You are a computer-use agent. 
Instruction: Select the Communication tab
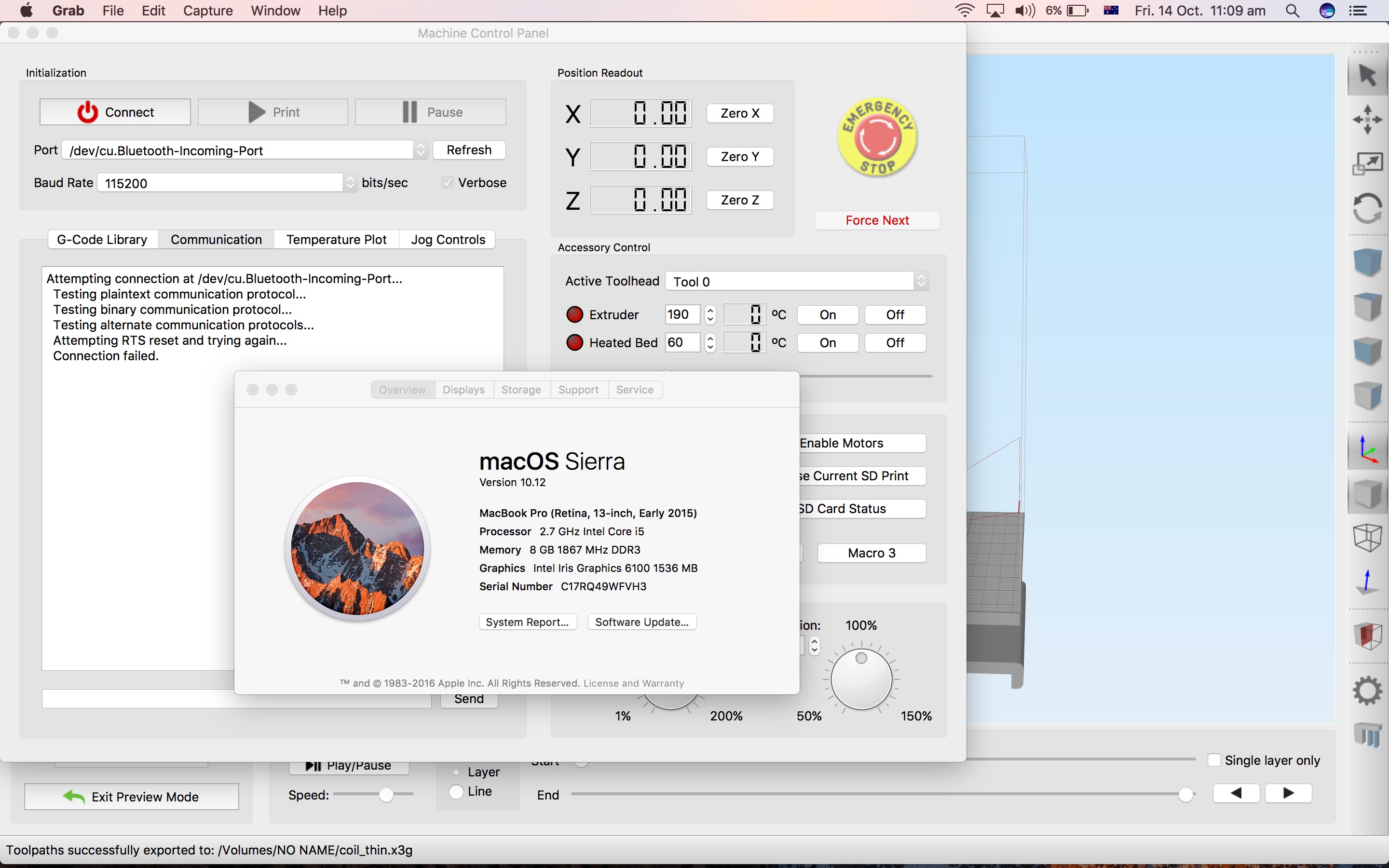point(216,239)
